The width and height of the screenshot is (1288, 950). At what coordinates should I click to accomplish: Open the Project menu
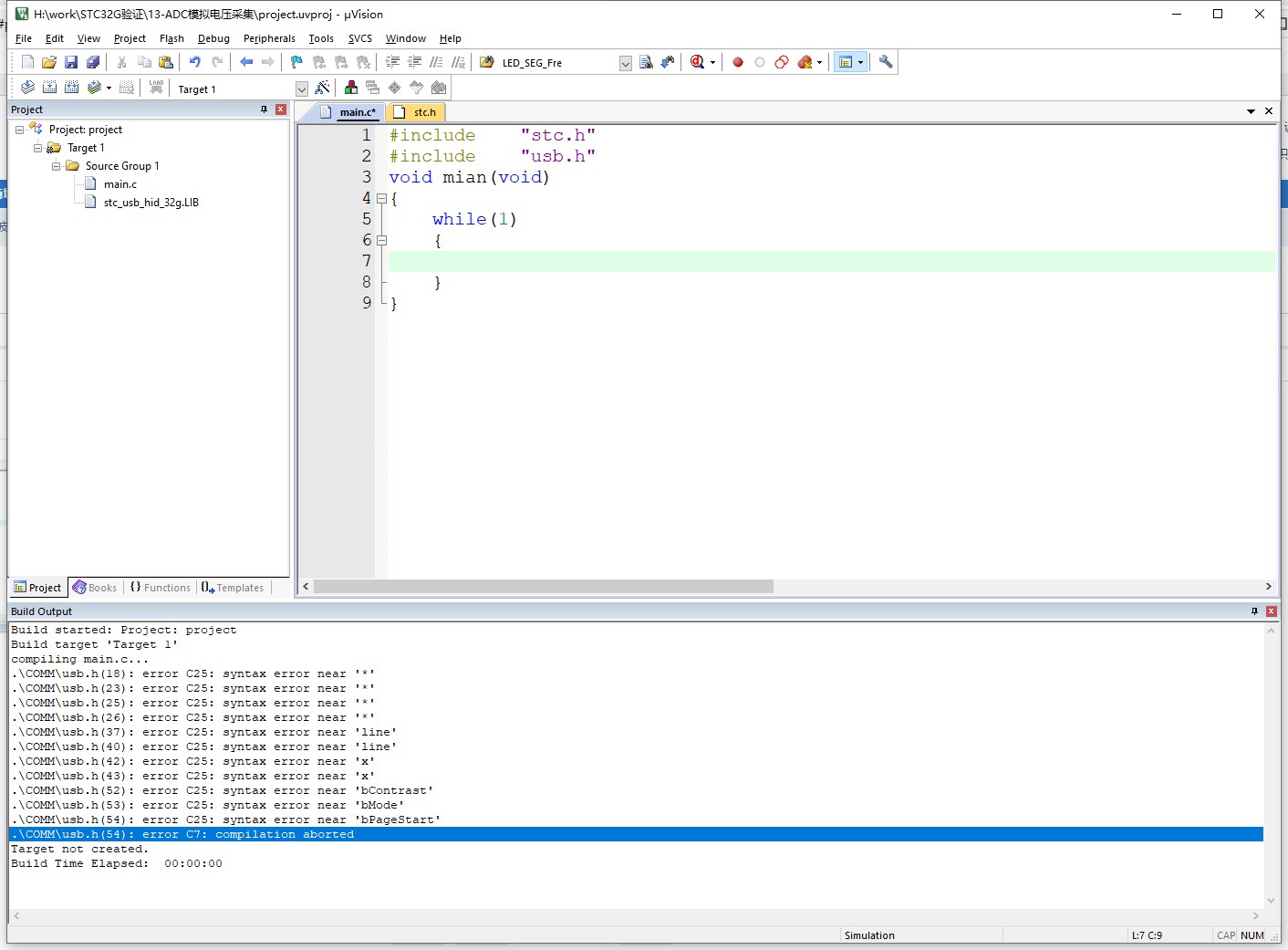coord(130,38)
